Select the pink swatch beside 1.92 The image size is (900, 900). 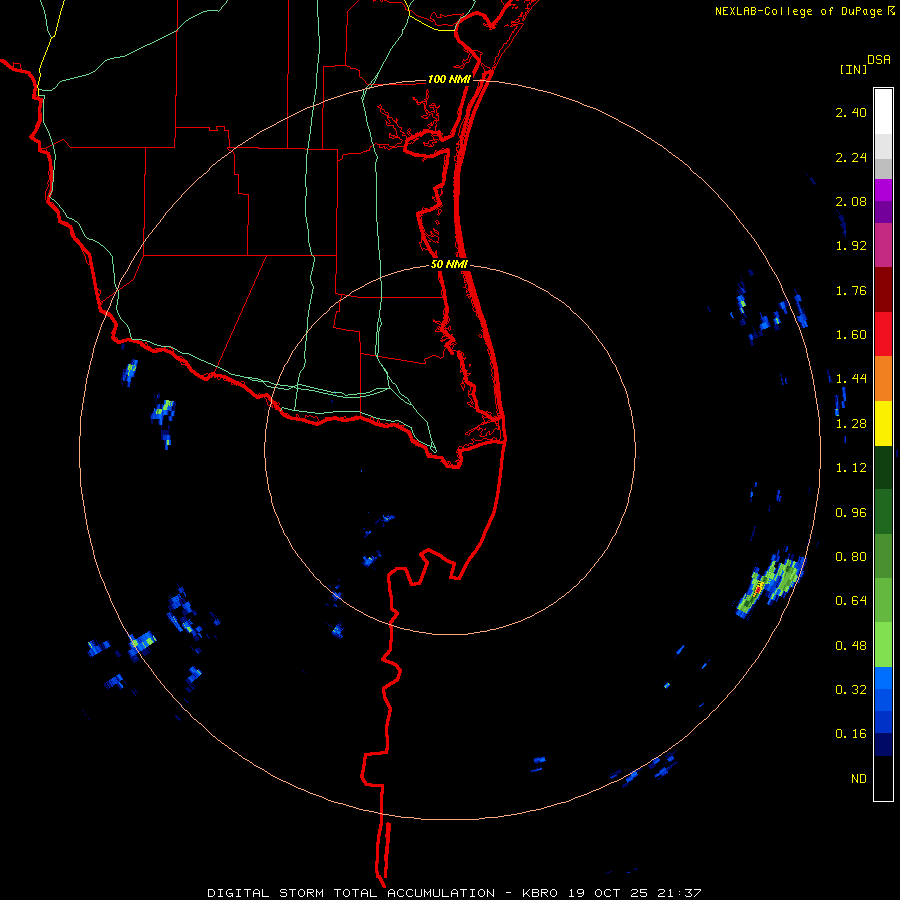(883, 245)
